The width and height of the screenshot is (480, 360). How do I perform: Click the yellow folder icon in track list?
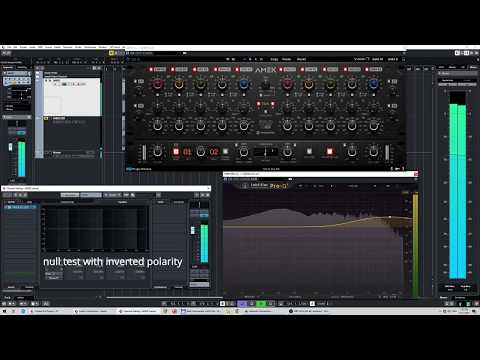46,118
